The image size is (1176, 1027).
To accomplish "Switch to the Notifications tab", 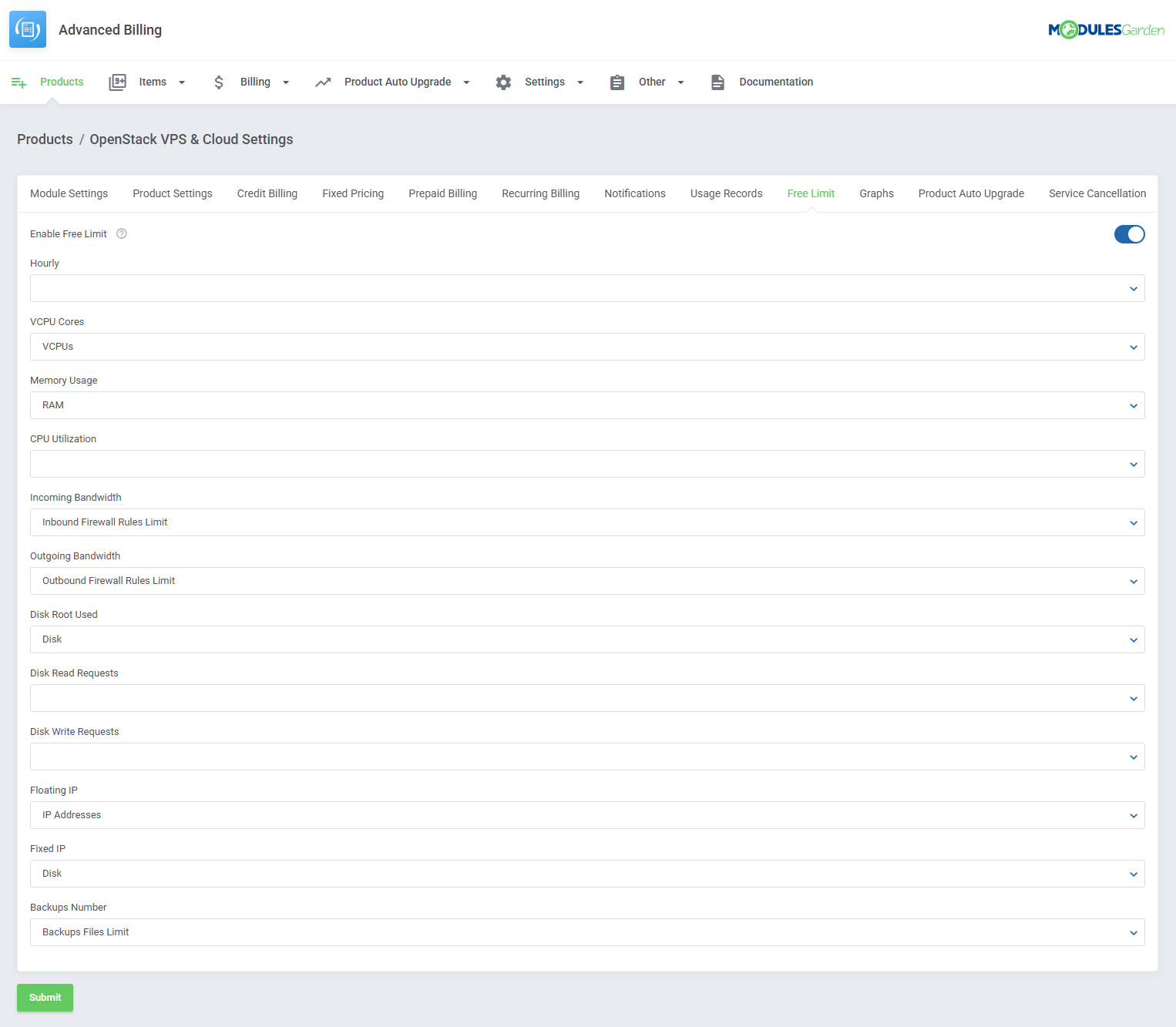I will 634,193.
